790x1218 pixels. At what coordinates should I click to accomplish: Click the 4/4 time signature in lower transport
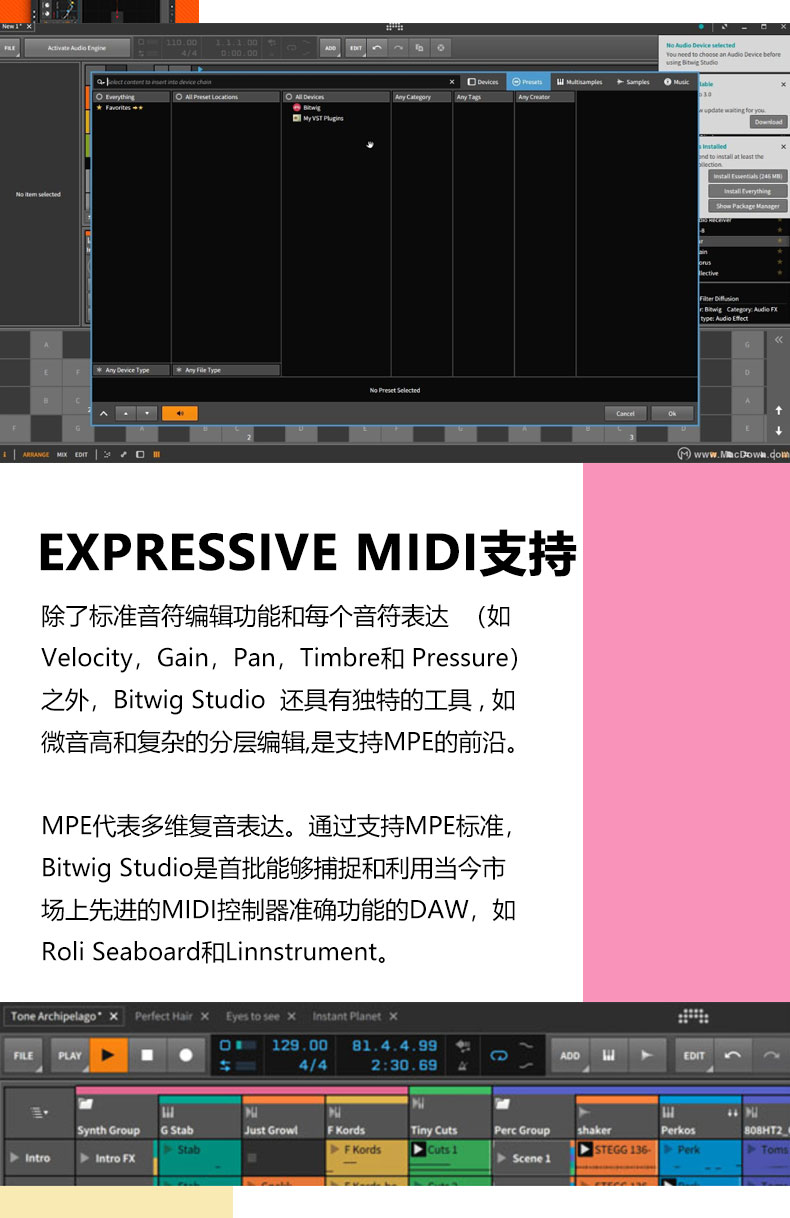tap(313, 1065)
